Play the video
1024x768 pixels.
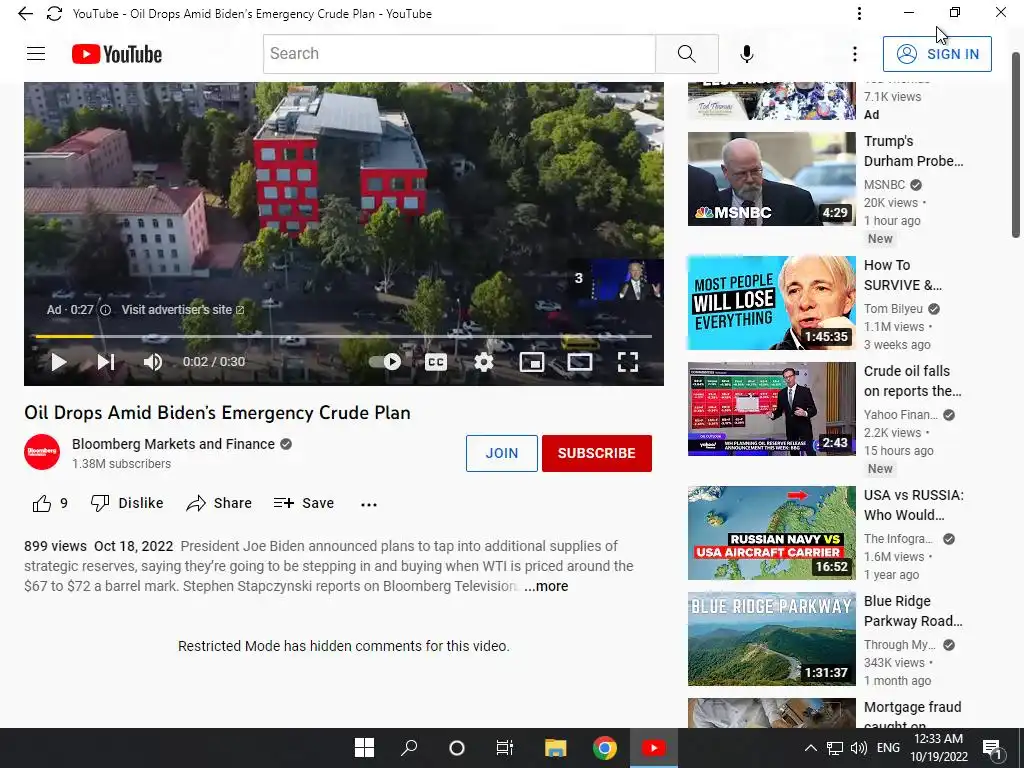pos(59,362)
